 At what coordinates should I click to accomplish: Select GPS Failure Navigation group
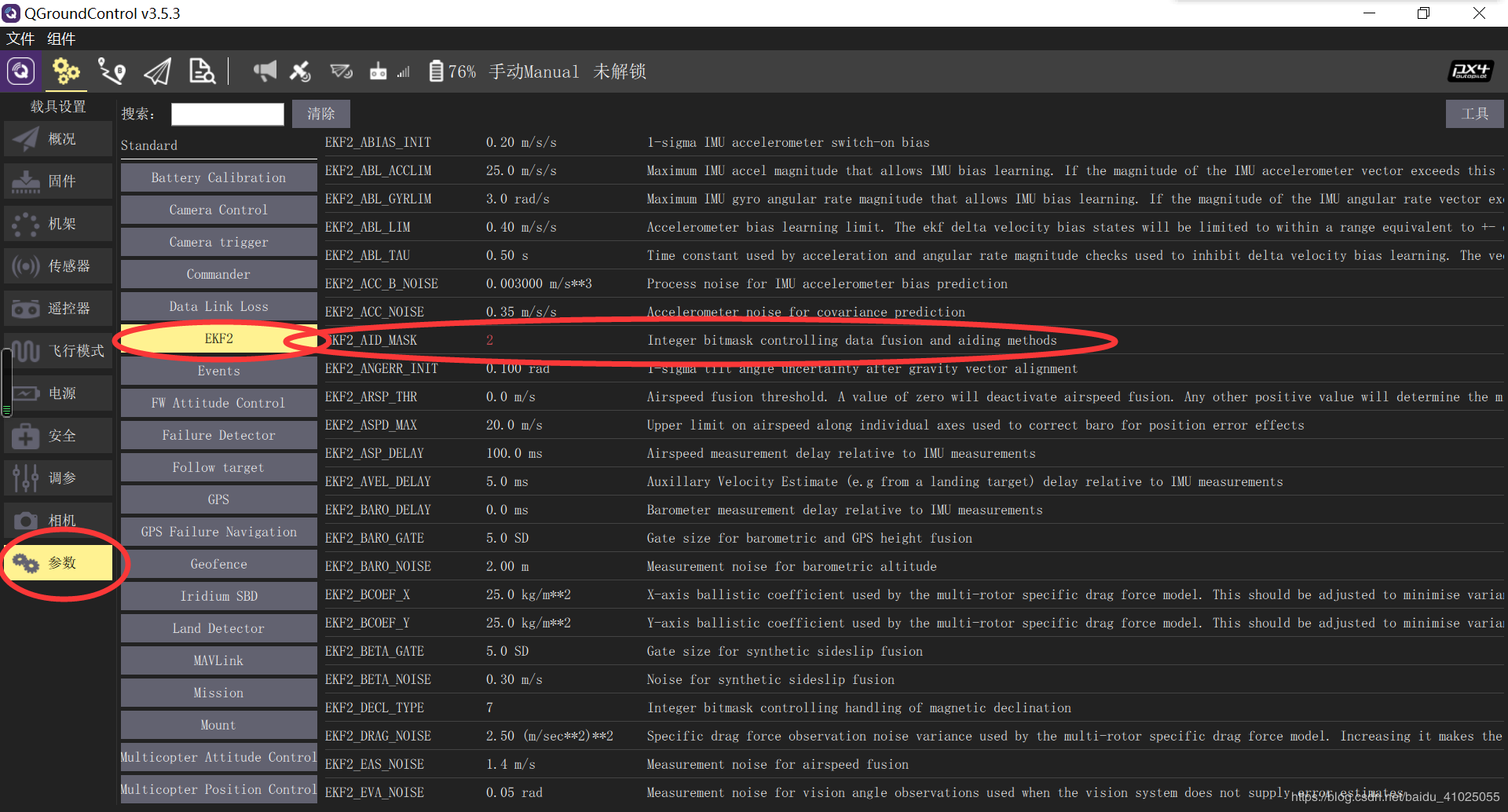pyautogui.click(x=218, y=532)
